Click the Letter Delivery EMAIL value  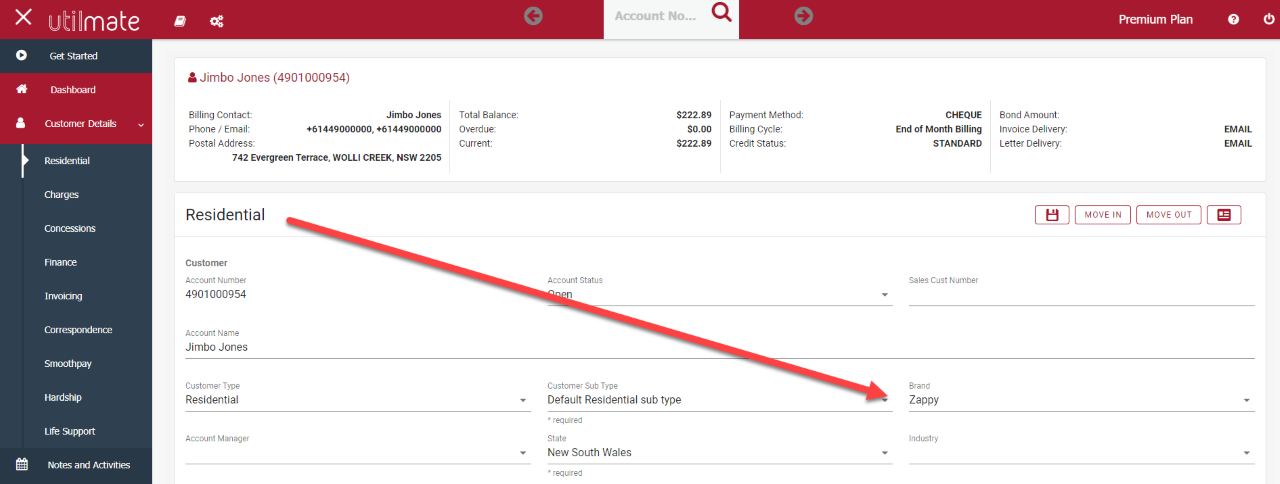tap(1238, 143)
